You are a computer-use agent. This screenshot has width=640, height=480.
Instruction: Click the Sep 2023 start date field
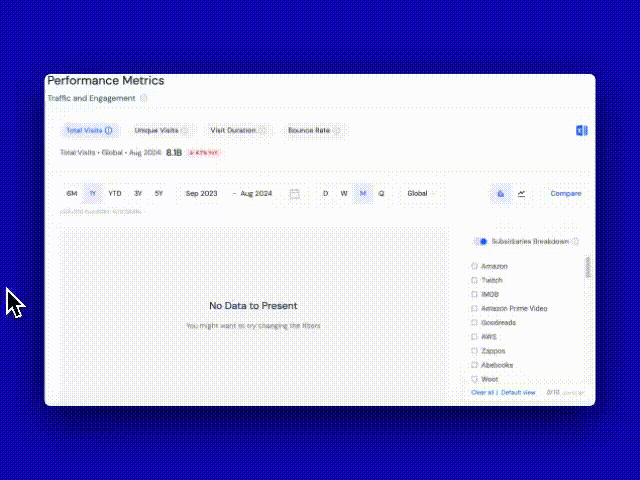coord(202,193)
